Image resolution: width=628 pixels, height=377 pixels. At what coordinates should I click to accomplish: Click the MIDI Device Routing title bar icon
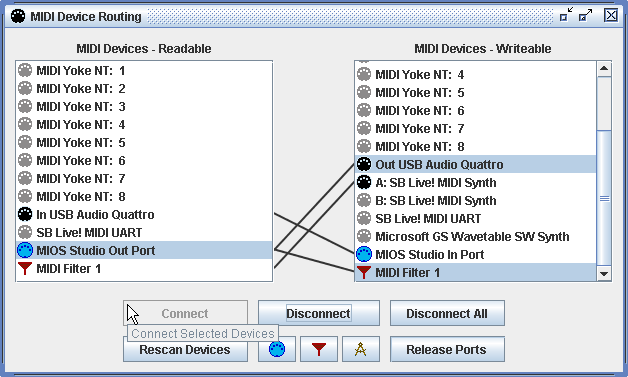click(x=18, y=16)
